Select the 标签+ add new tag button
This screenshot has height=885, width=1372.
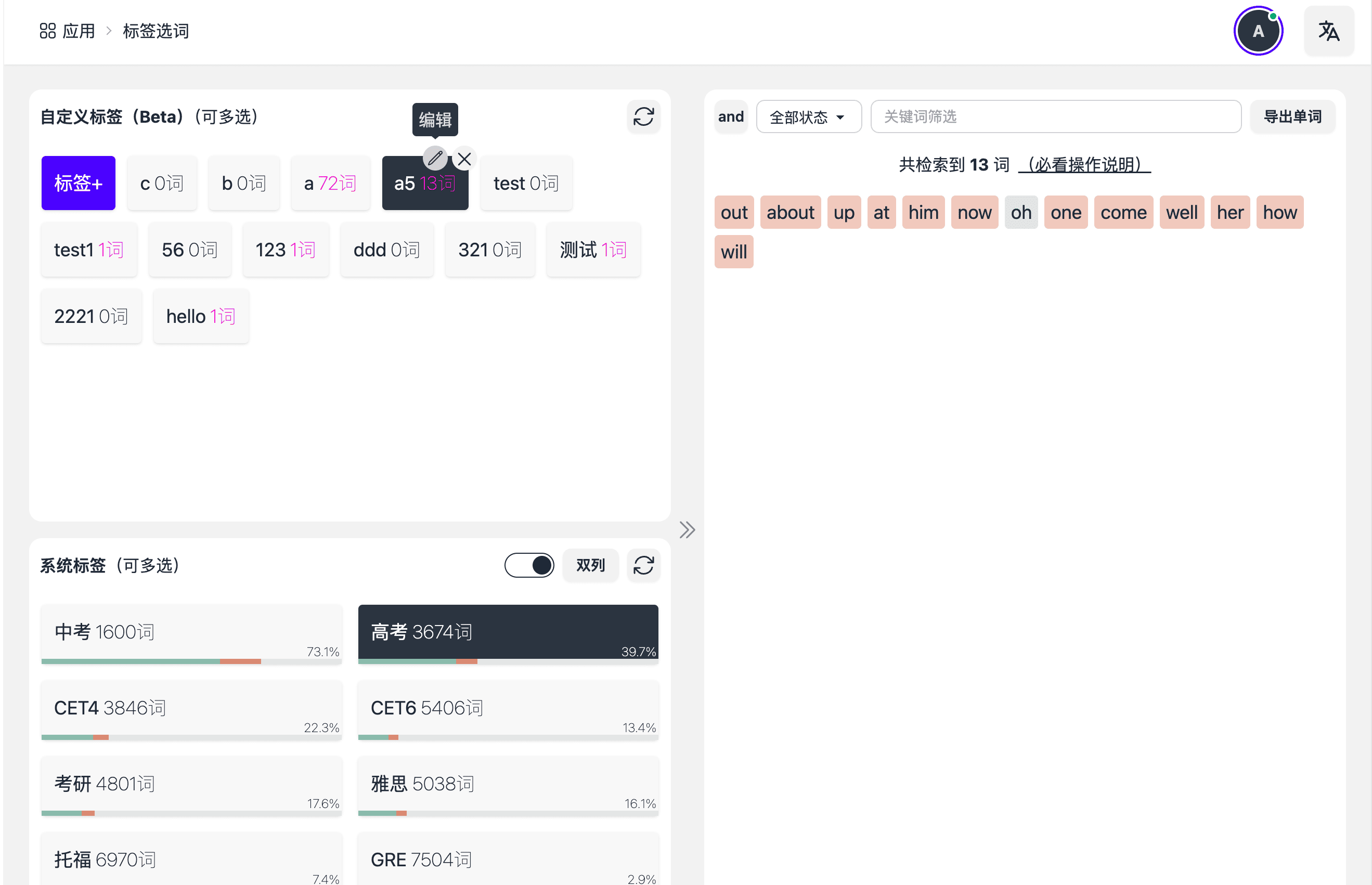coord(79,183)
